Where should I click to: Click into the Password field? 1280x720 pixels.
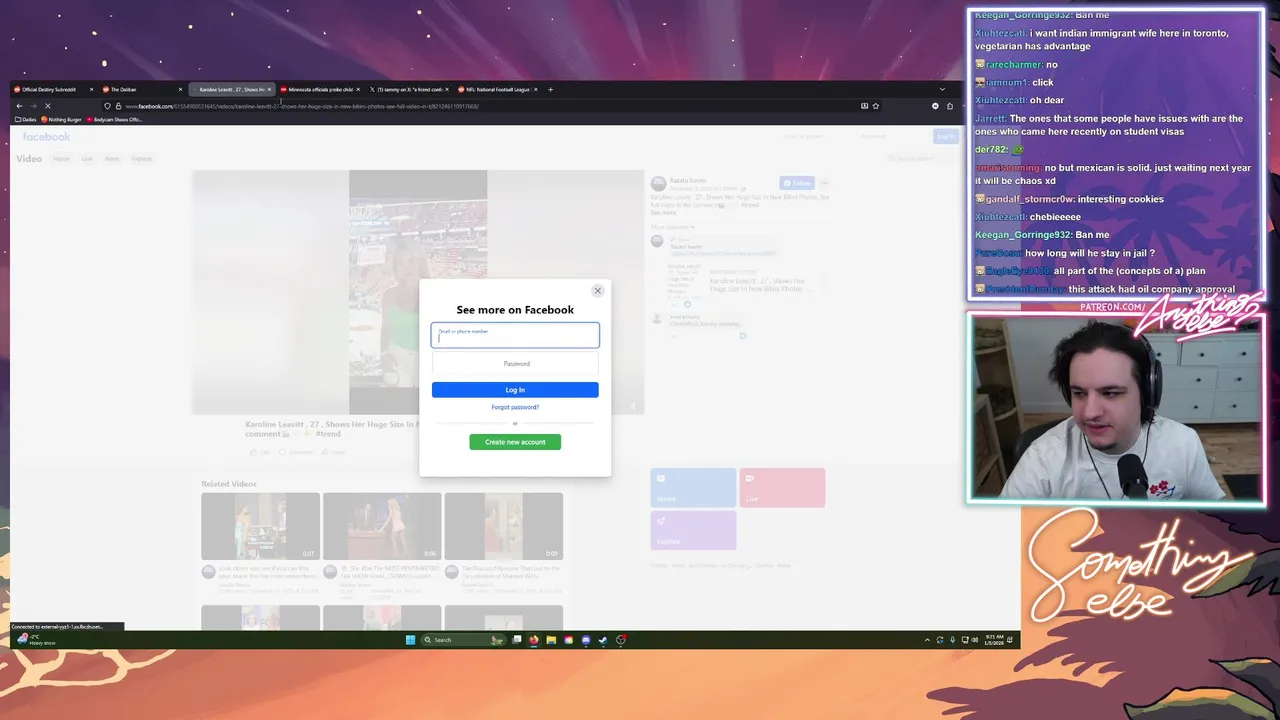pyautogui.click(x=515, y=364)
